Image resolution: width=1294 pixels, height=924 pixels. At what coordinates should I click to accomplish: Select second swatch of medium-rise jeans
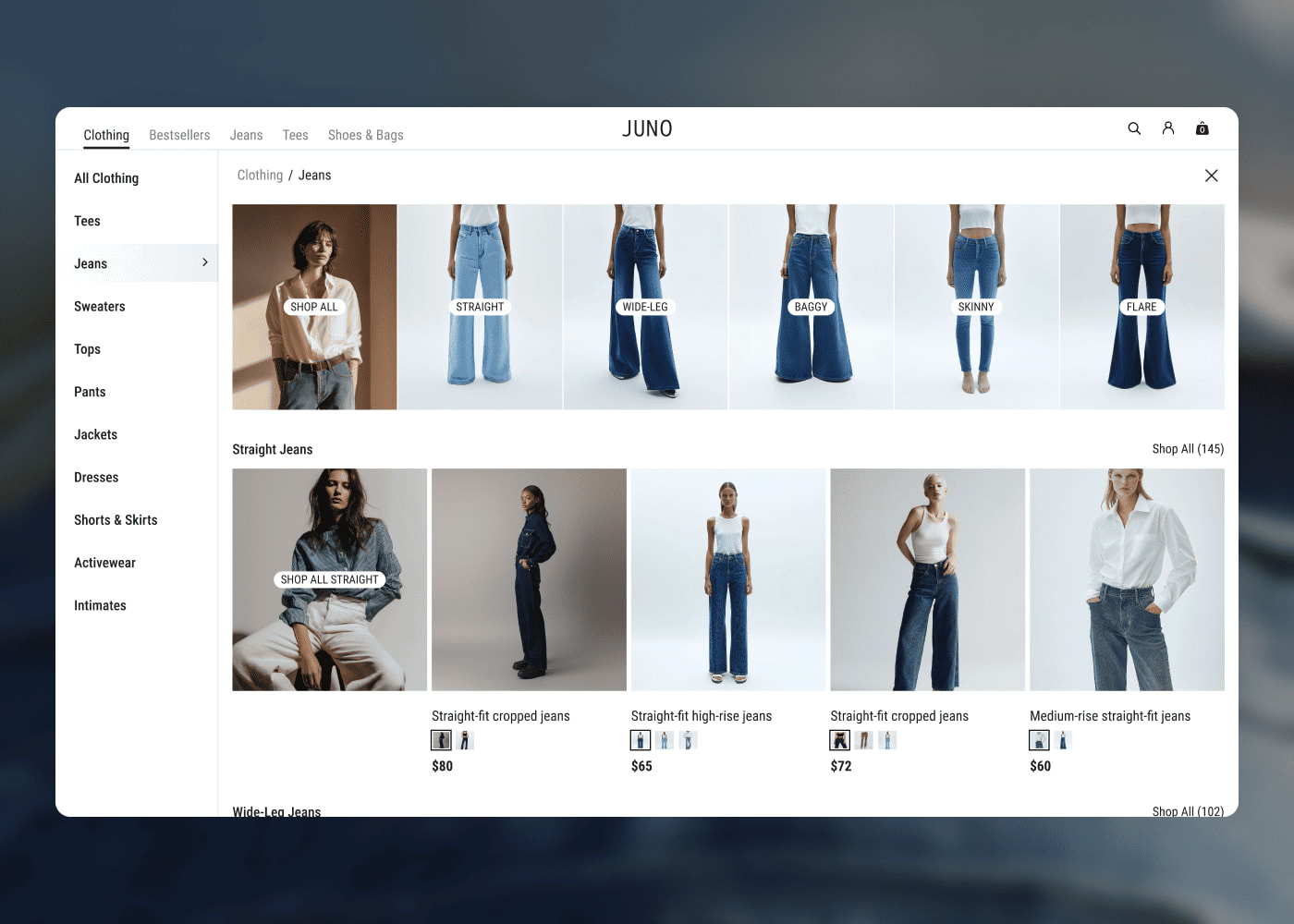click(x=1064, y=740)
